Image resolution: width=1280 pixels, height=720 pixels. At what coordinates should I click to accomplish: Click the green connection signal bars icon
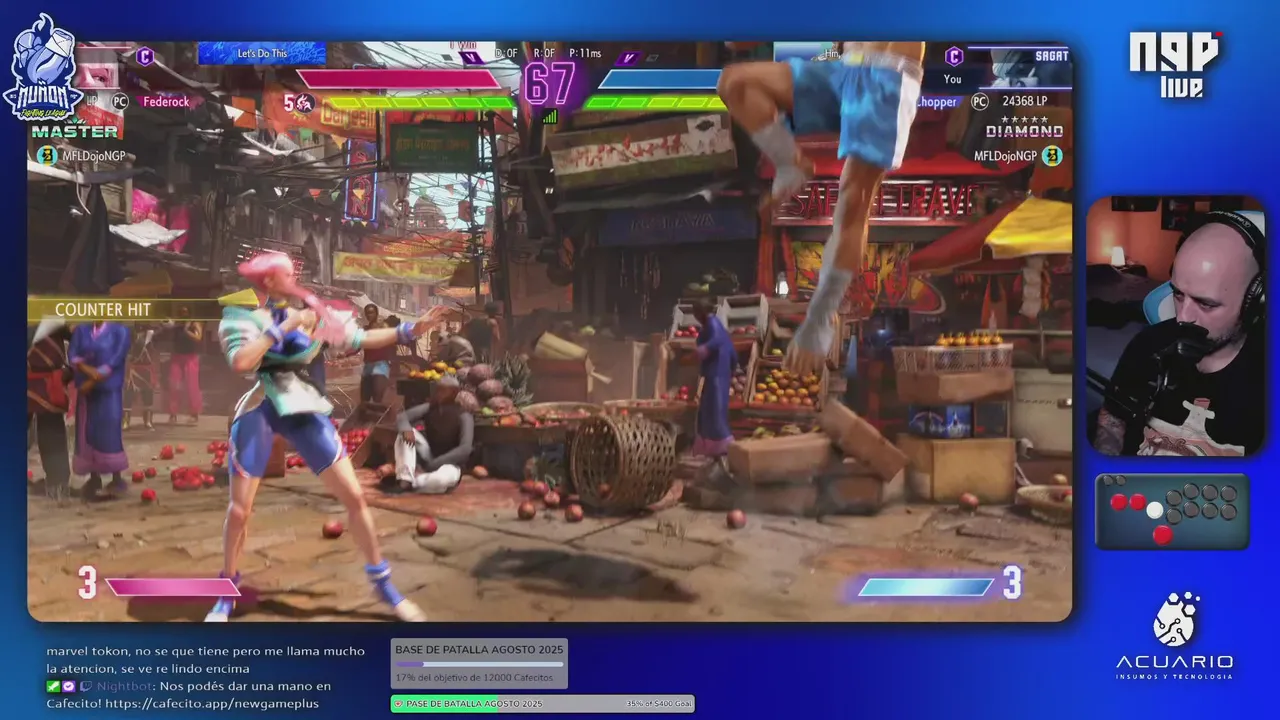[549, 116]
